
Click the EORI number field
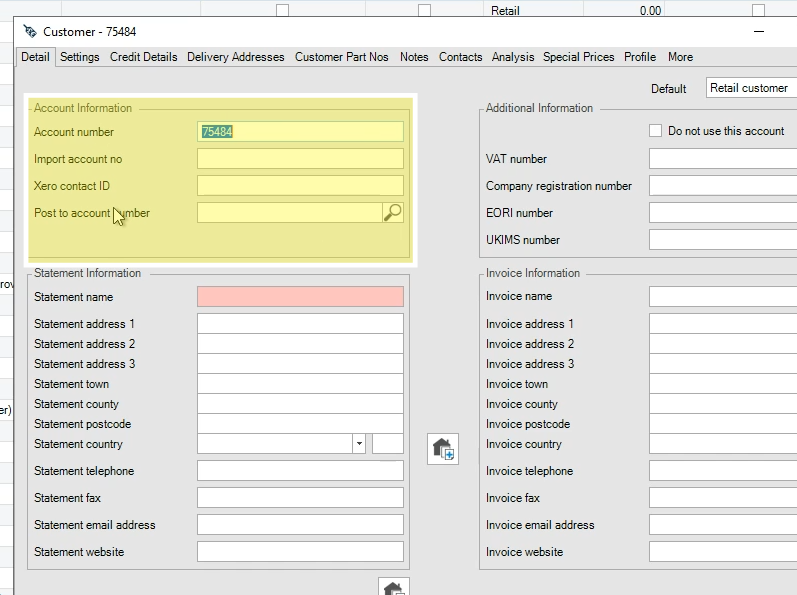(723, 212)
